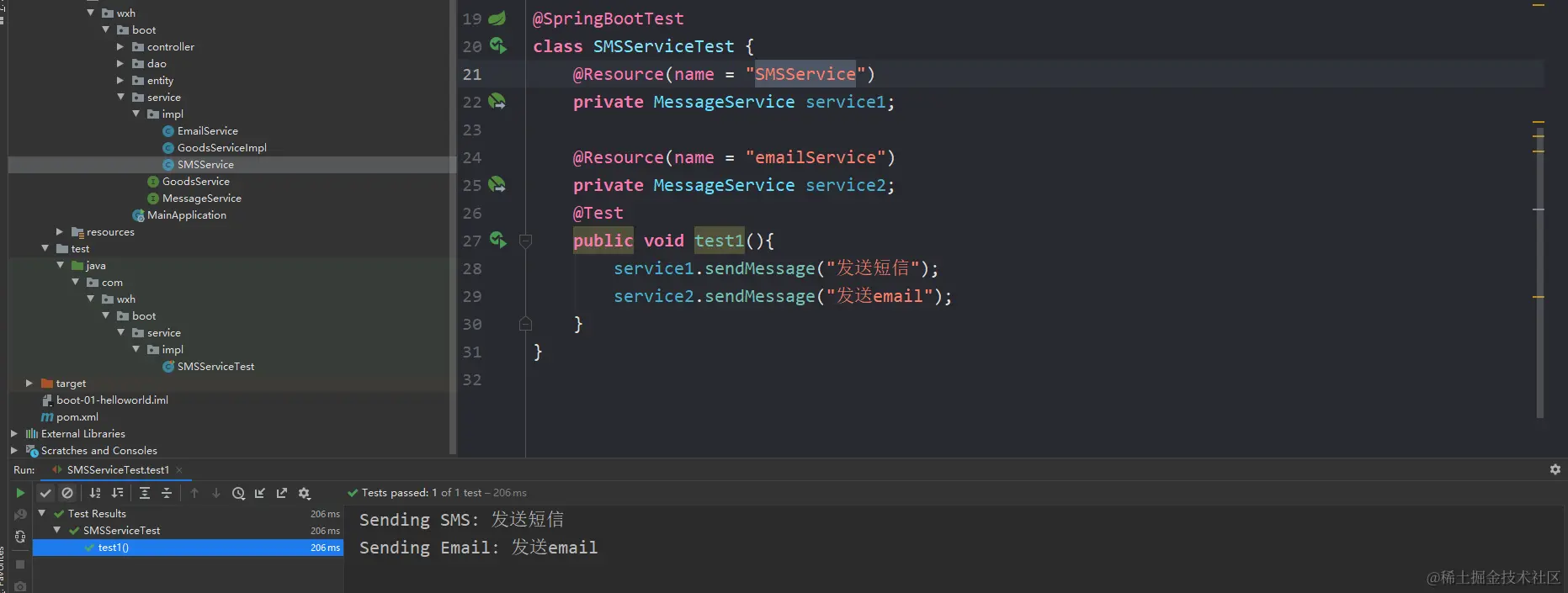Click the fold end marker on line 30
The width and height of the screenshot is (1568, 593).
pos(525,324)
